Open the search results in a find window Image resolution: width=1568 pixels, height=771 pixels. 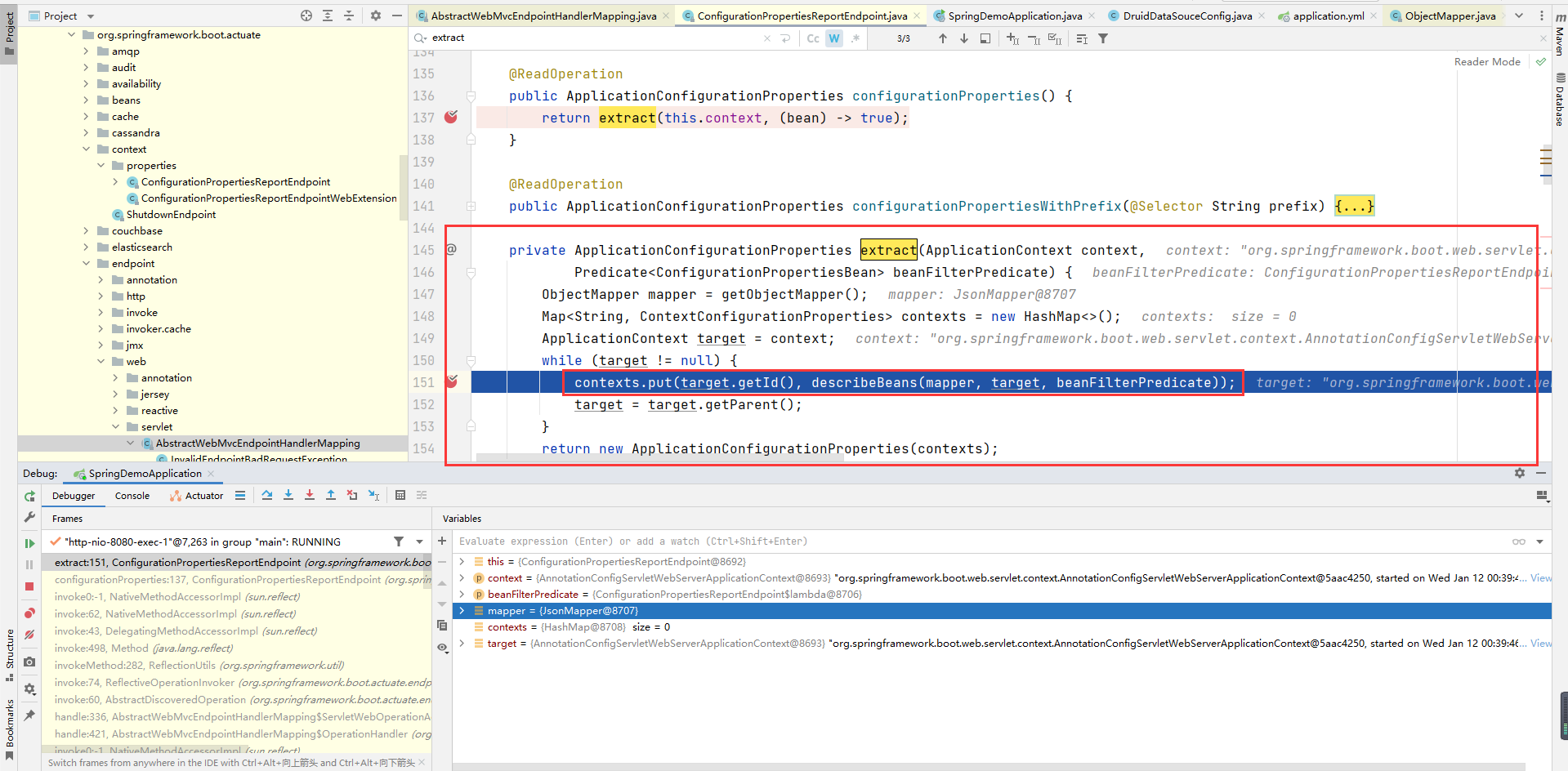click(985, 38)
